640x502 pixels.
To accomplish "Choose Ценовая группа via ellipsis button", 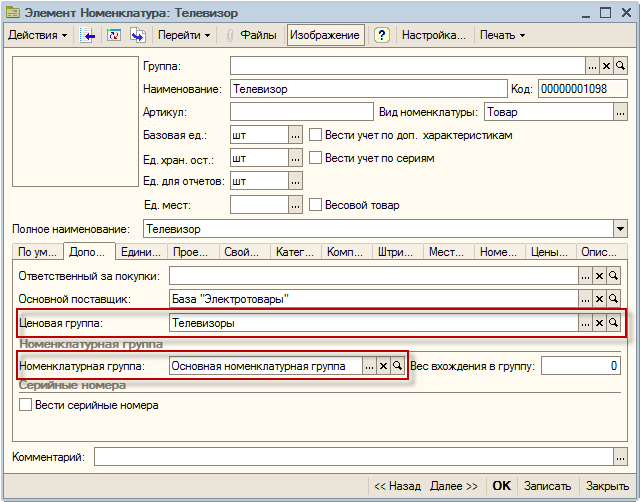I will tap(585, 323).
